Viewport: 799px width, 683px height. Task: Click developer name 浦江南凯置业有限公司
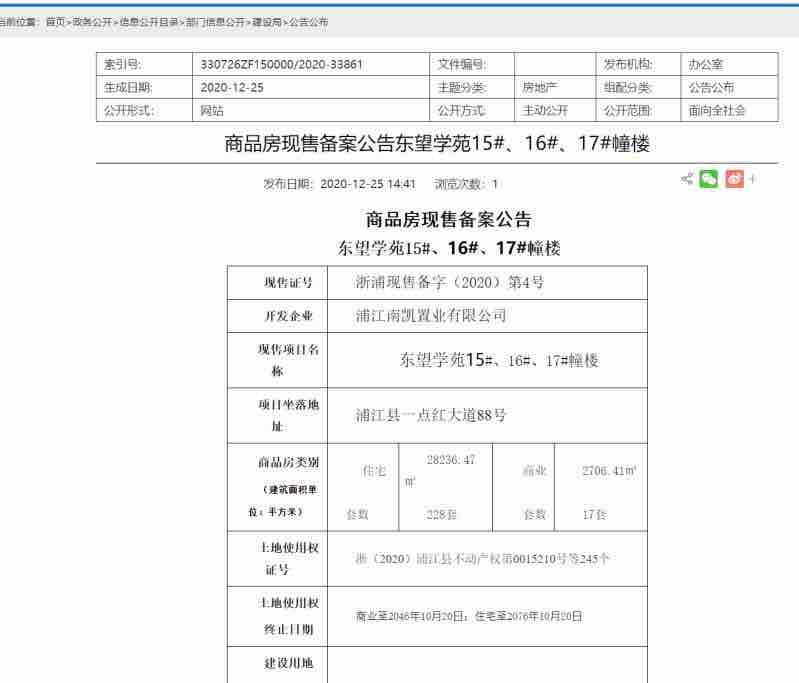(x=431, y=316)
